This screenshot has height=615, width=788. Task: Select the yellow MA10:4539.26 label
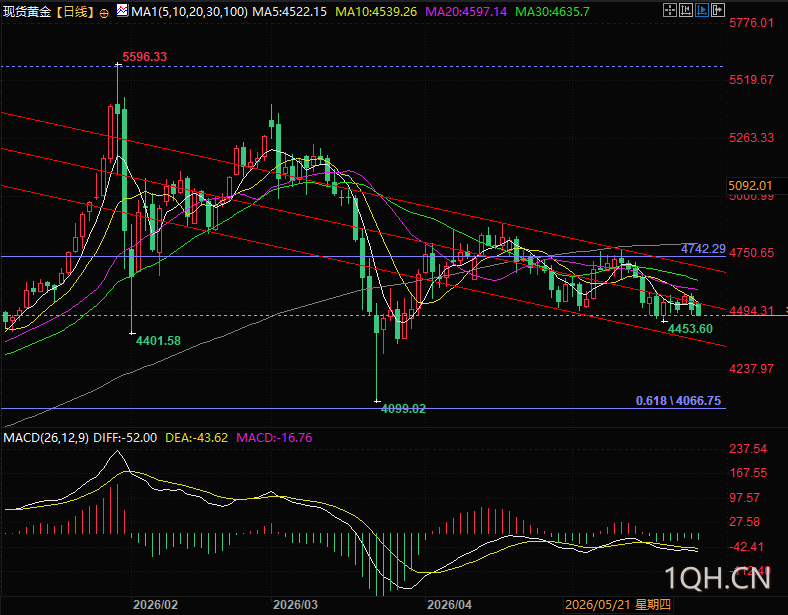click(x=376, y=12)
